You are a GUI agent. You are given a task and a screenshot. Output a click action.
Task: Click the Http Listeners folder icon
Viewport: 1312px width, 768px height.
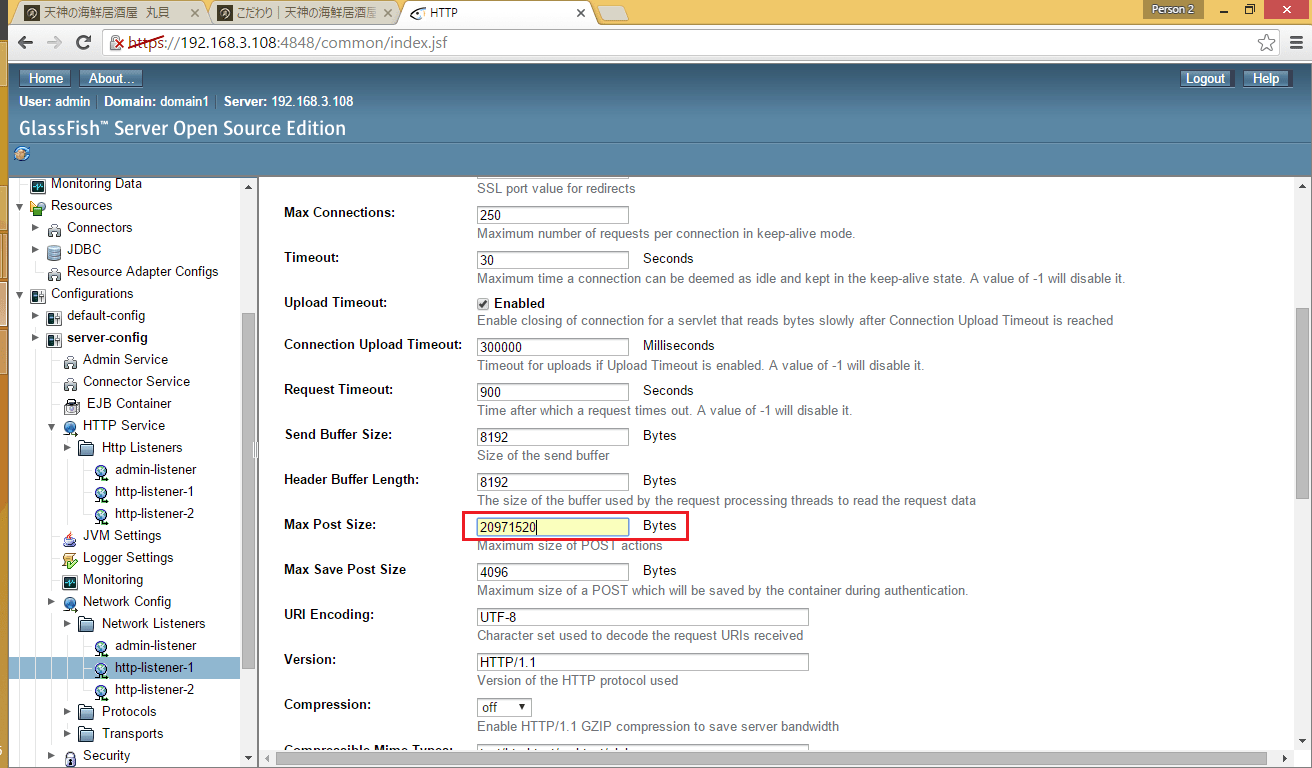(x=86, y=448)
